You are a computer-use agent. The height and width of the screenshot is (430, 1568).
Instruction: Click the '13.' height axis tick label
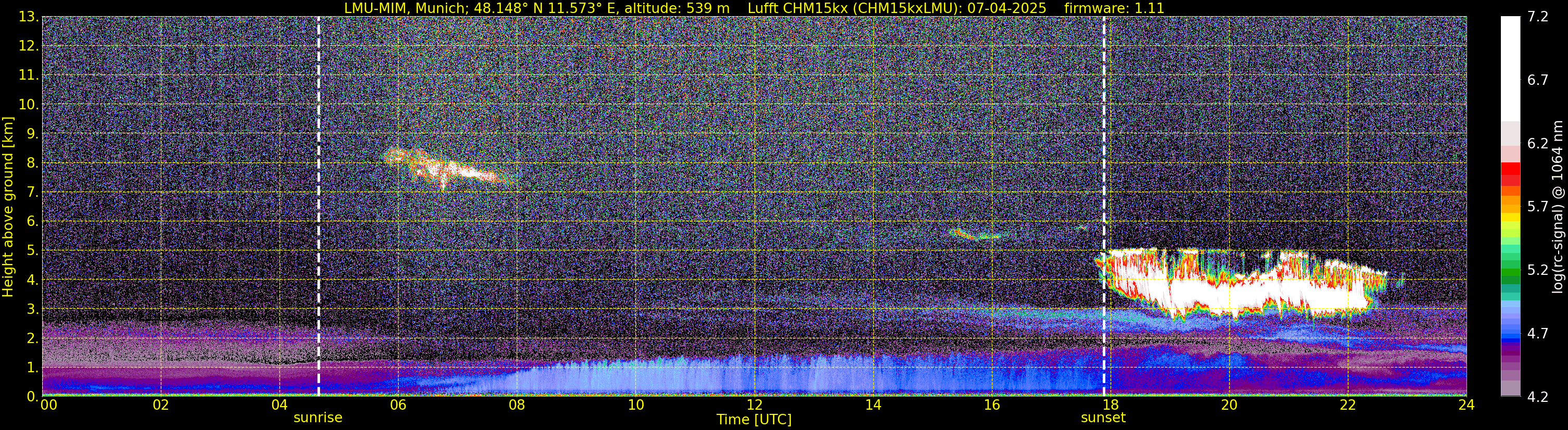[x=28, y=17]
